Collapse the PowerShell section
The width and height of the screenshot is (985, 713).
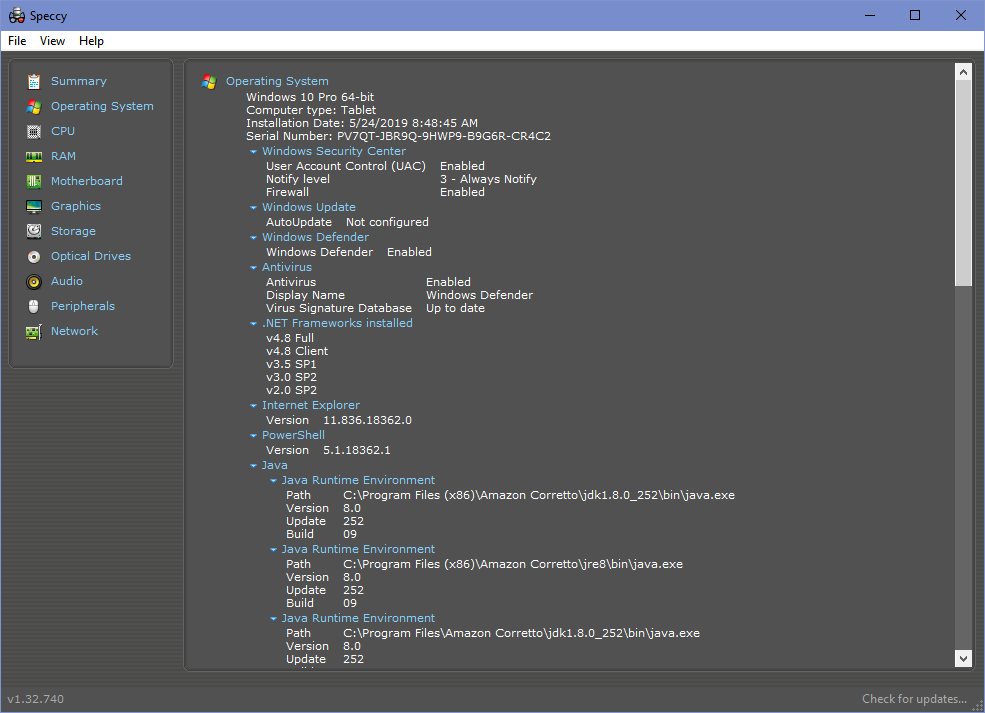point(253,435)
